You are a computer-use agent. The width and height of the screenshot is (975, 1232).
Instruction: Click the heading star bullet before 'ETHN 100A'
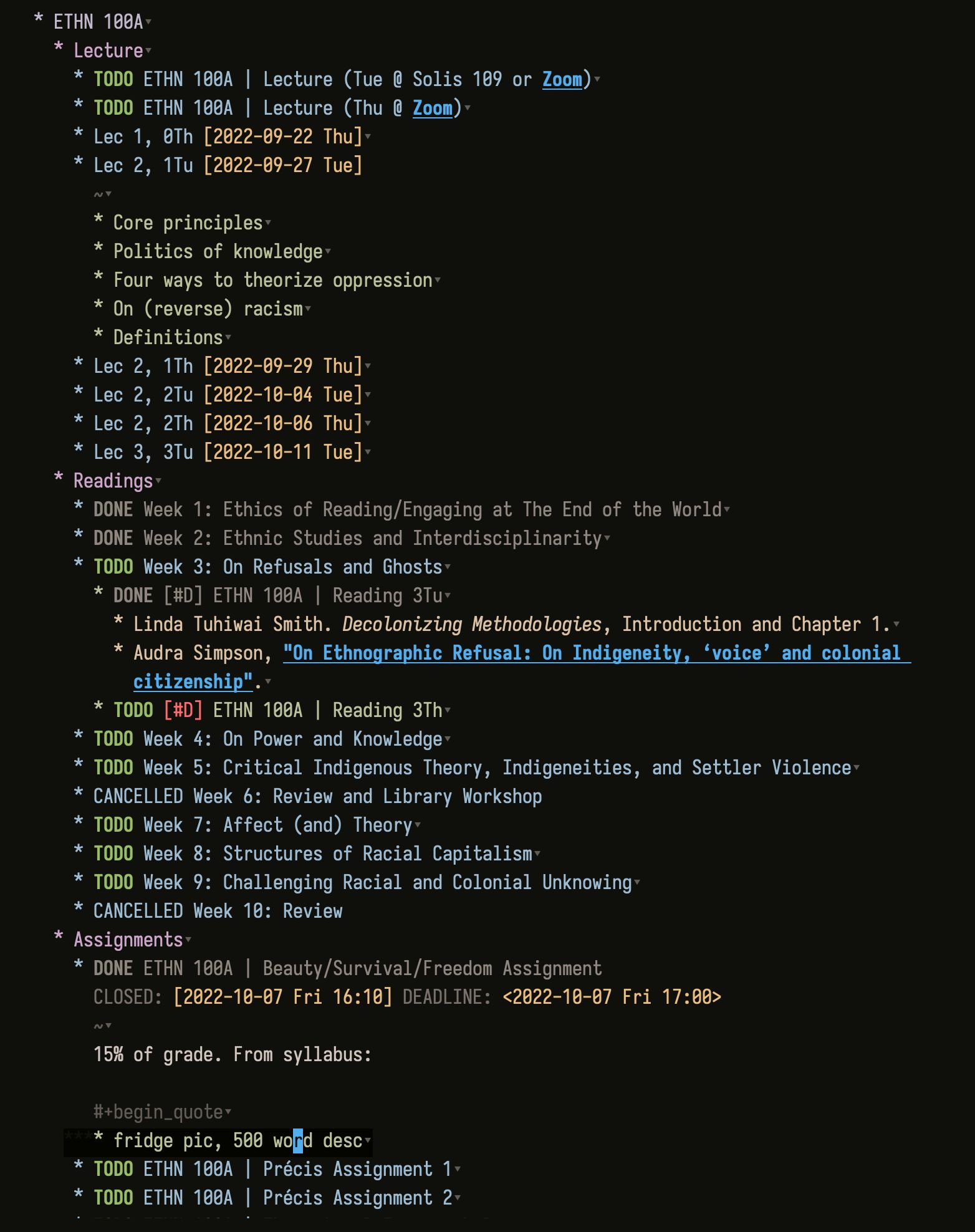tap(39, 20)
